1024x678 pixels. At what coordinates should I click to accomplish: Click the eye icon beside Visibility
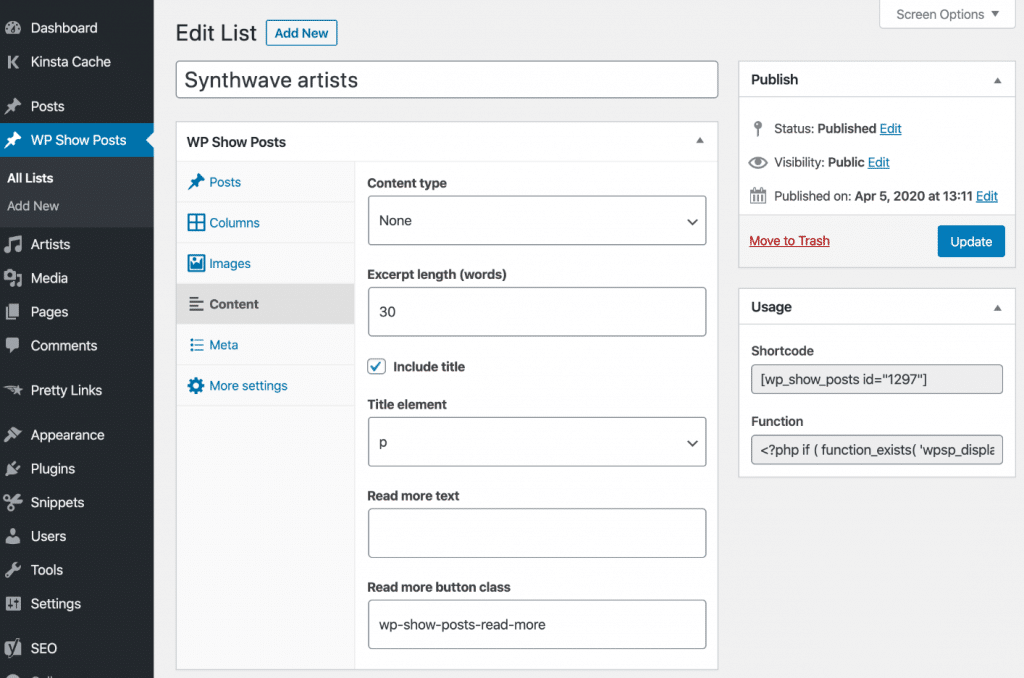(x=758, y=162)
